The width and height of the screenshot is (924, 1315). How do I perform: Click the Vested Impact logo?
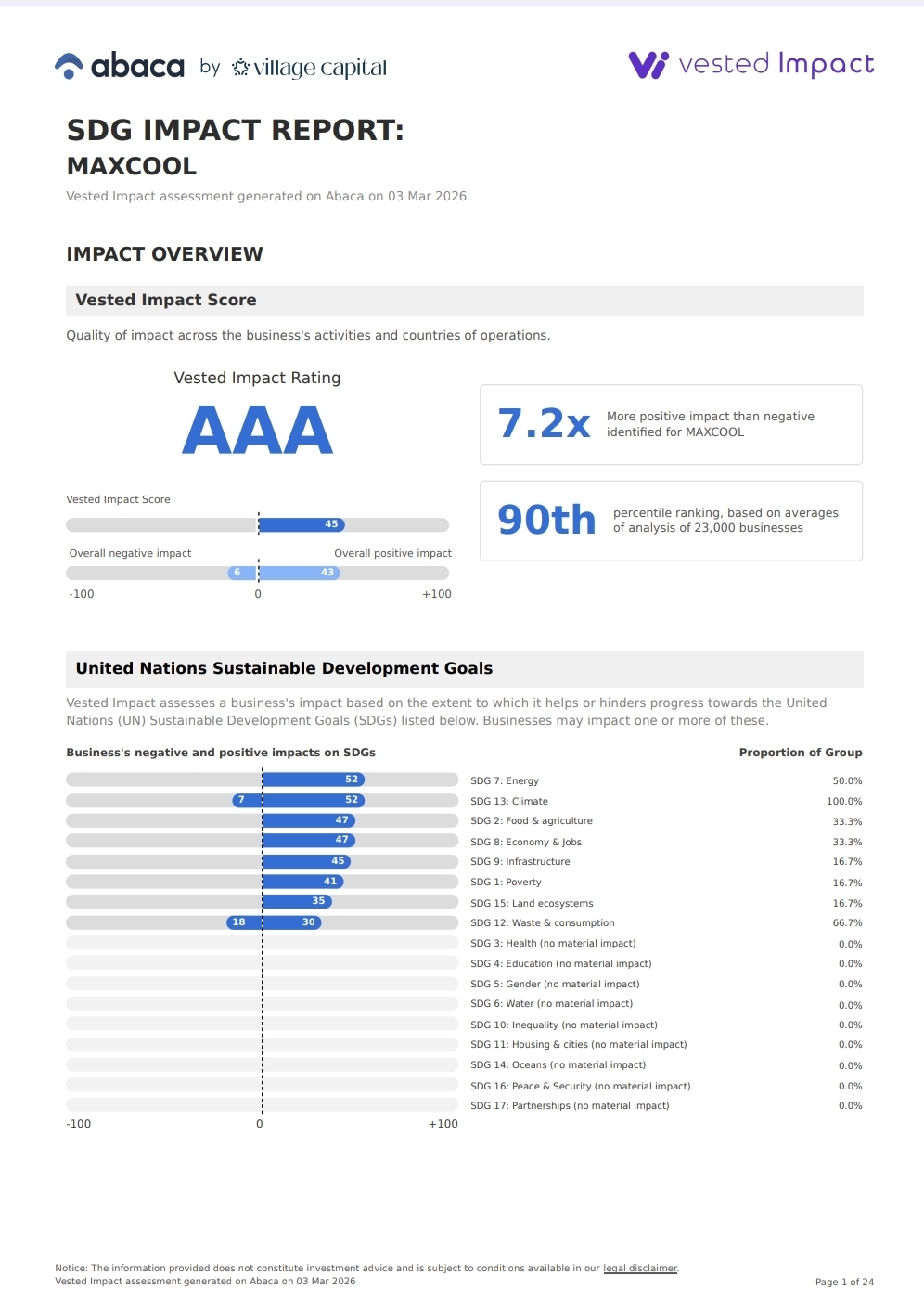point(751,64)
